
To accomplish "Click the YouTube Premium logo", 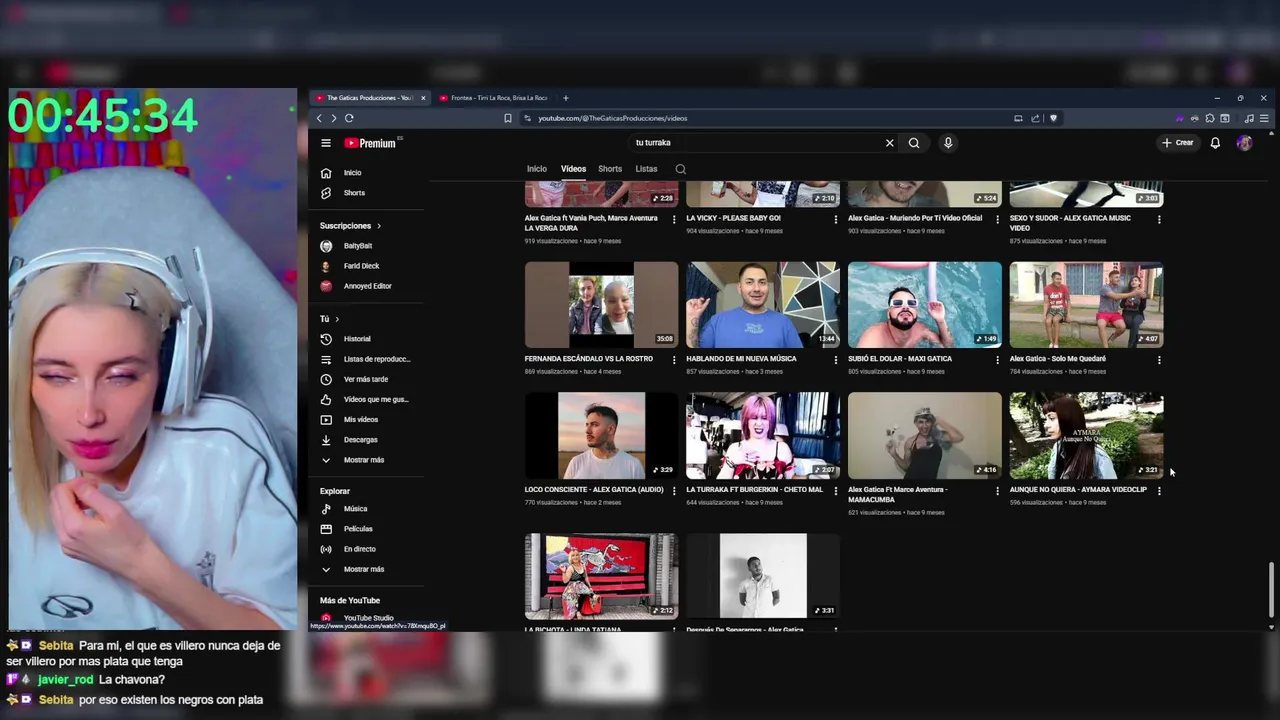I will [x=371, y=143].
